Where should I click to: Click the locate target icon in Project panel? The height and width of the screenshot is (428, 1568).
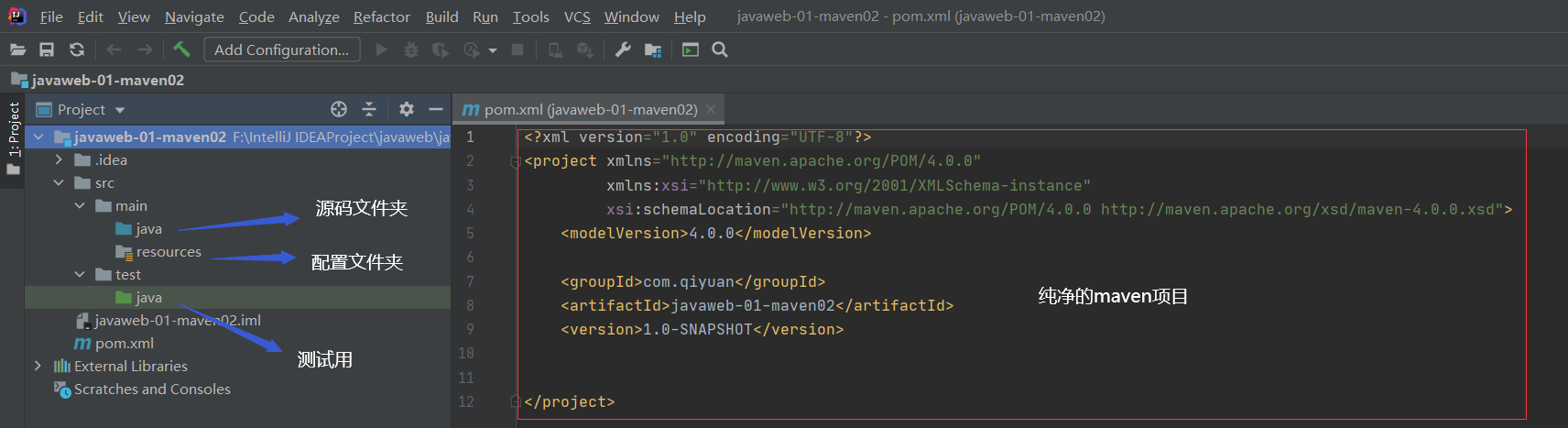click(339, 109)
